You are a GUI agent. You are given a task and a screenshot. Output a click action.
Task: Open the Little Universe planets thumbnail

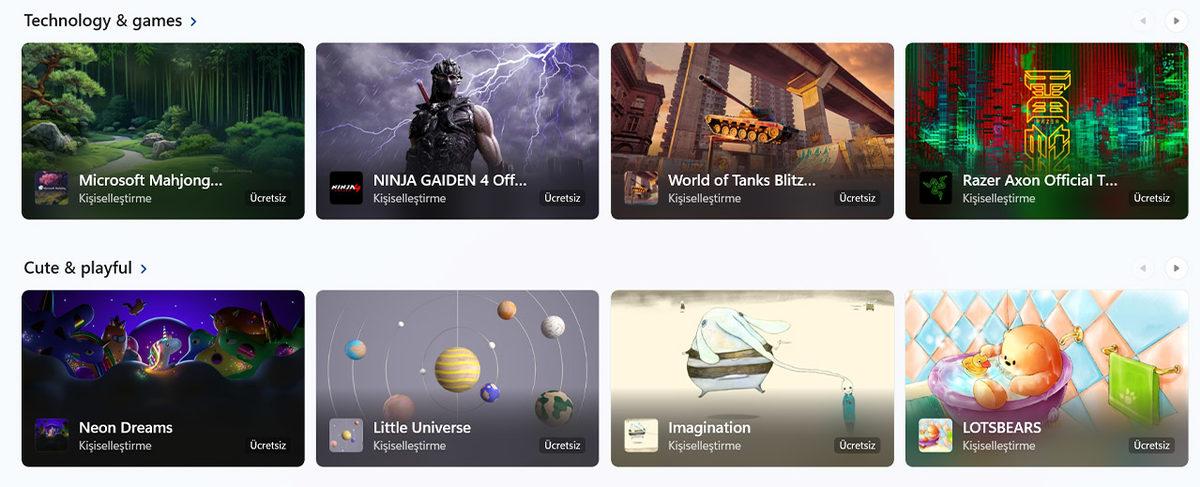457,378
